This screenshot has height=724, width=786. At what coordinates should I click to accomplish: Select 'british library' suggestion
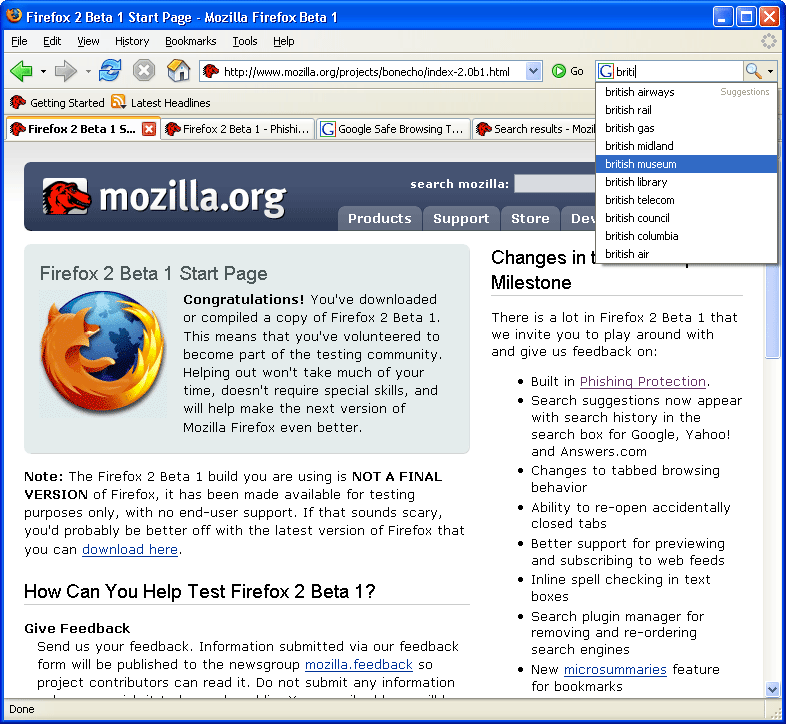(686, 182)
